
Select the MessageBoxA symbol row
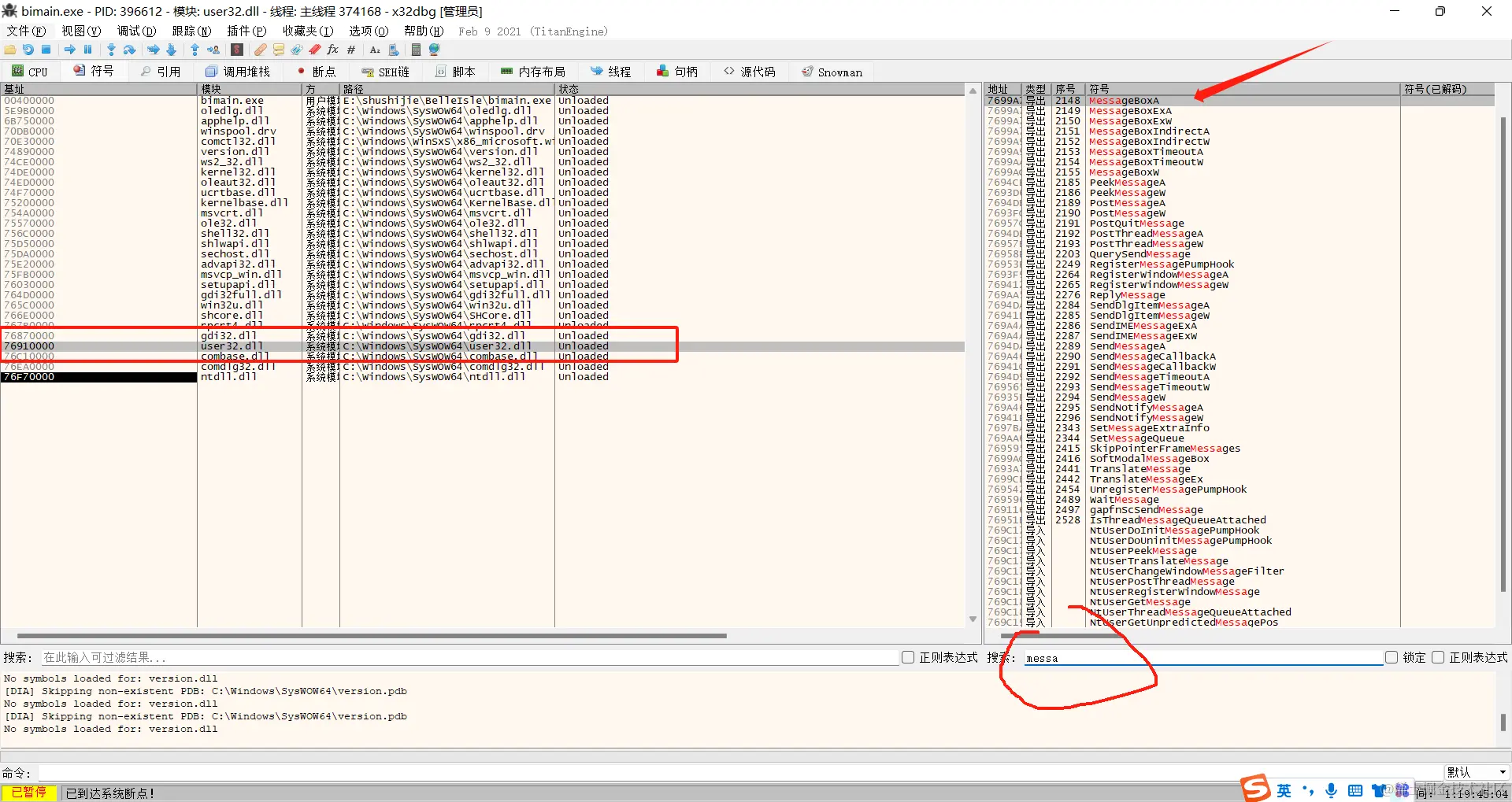click(x=1240, y=101)
